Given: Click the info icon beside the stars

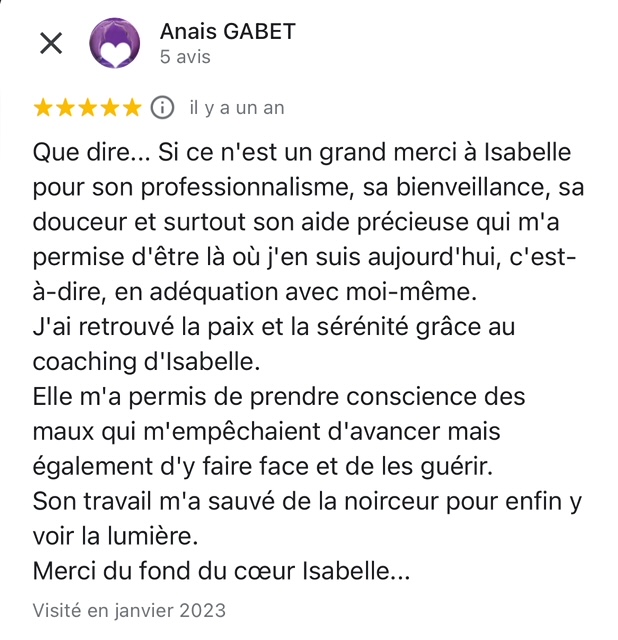Looking at the screenshot, I should click(x=162, y=107).
